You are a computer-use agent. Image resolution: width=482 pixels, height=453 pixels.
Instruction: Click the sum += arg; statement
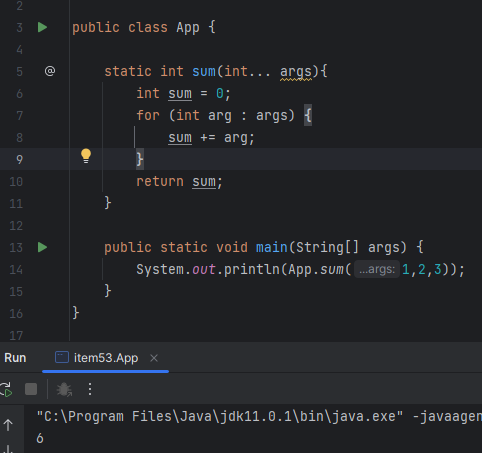click(x=211, y=138)
